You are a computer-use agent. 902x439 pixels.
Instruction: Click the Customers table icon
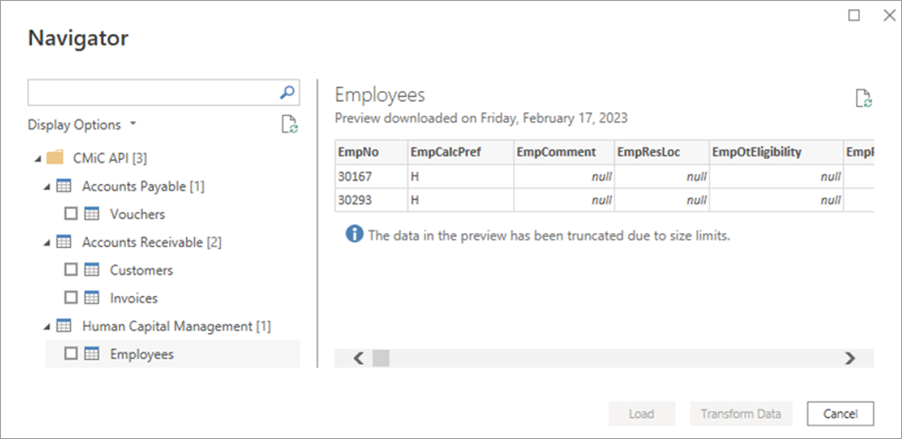click(92, 270)
